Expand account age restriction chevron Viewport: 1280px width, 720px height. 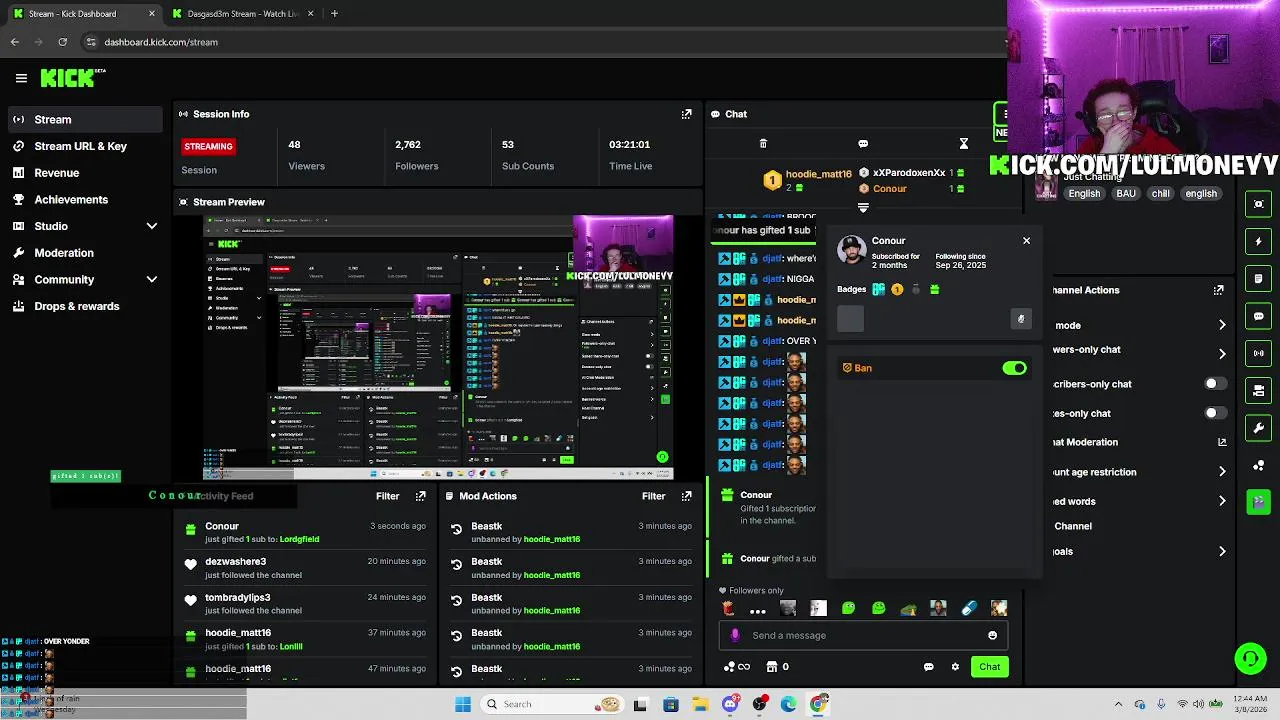[x=1222, y=472]
